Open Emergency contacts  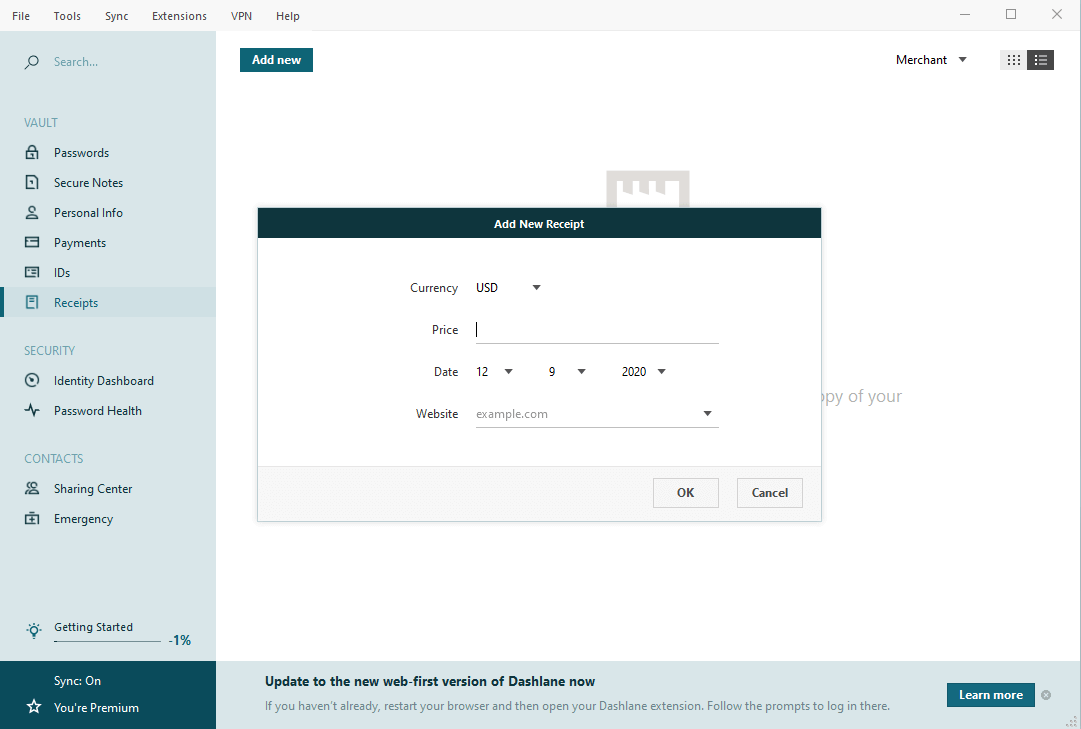pos(83,519)
